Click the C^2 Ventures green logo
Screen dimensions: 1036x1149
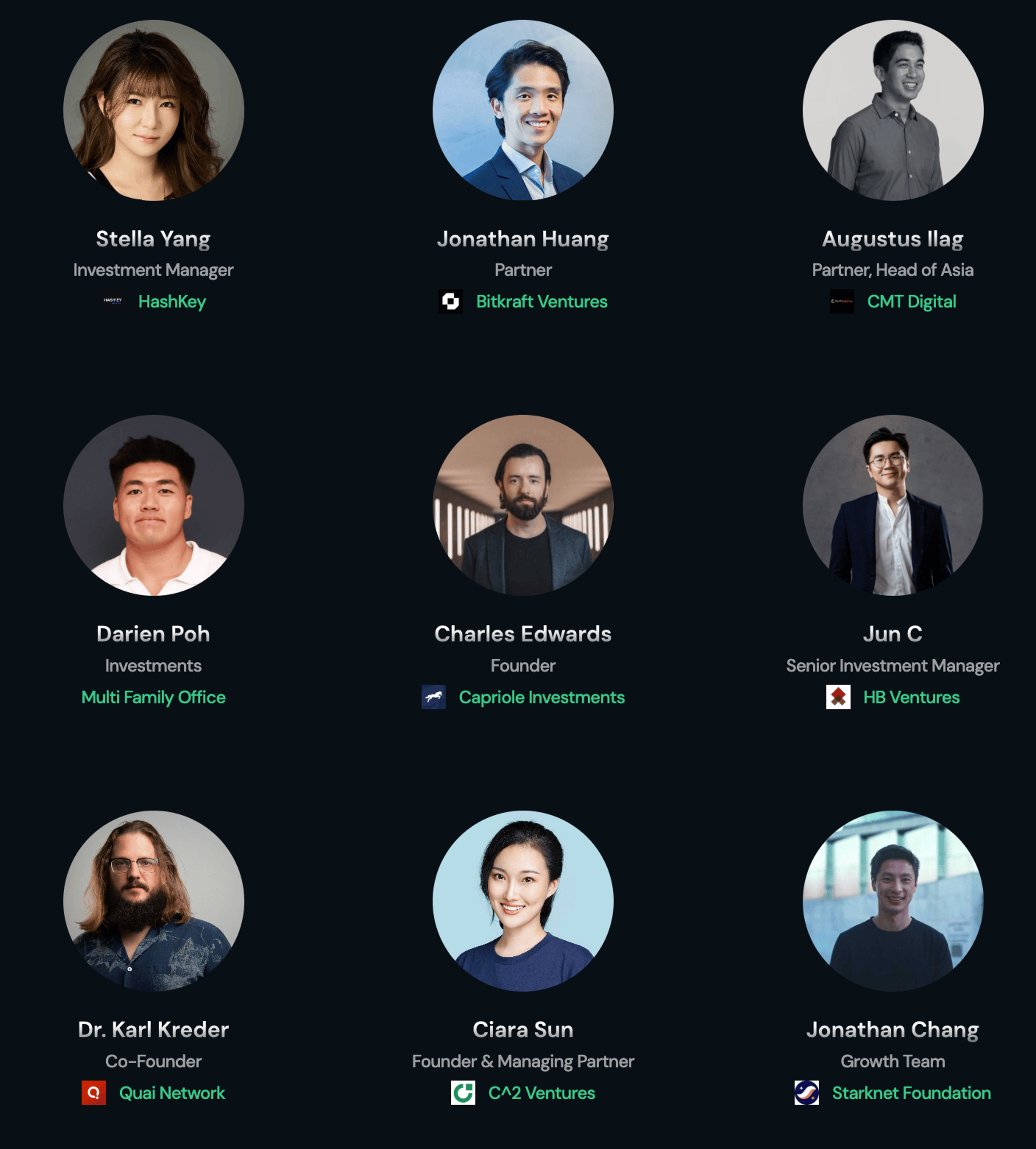pos(463,1092)
